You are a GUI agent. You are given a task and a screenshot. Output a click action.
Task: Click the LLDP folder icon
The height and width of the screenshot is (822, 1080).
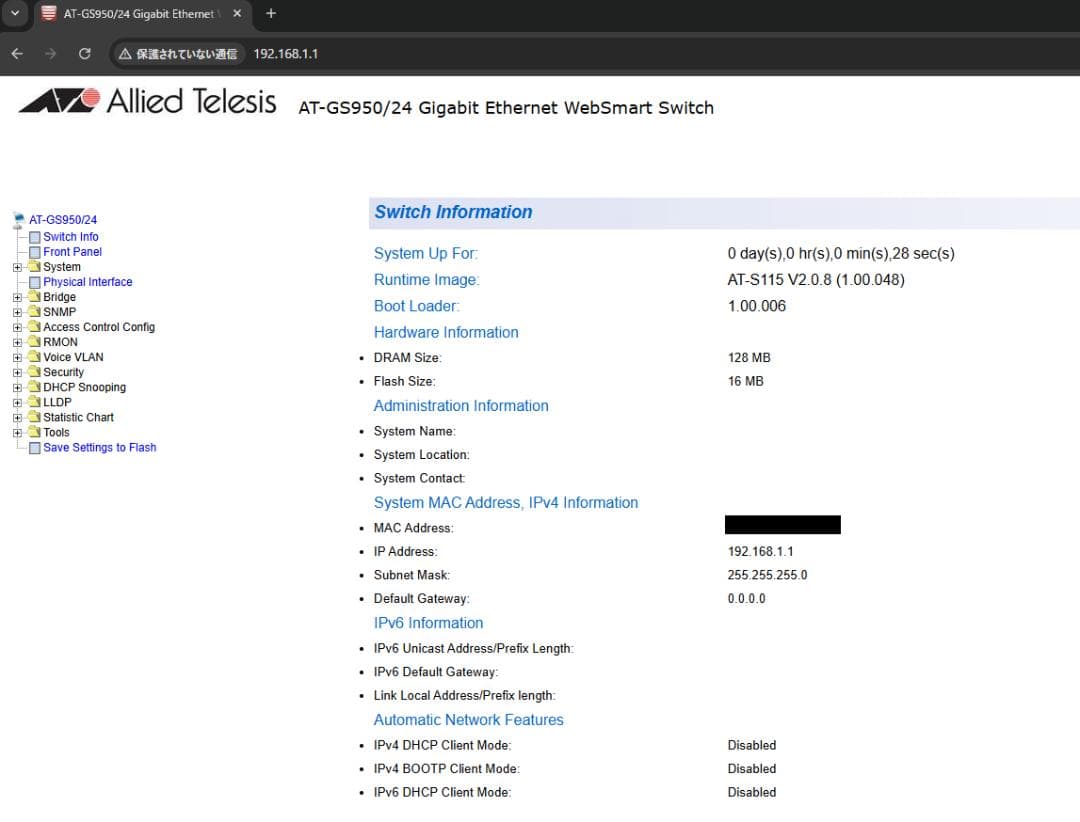point(34,402)
